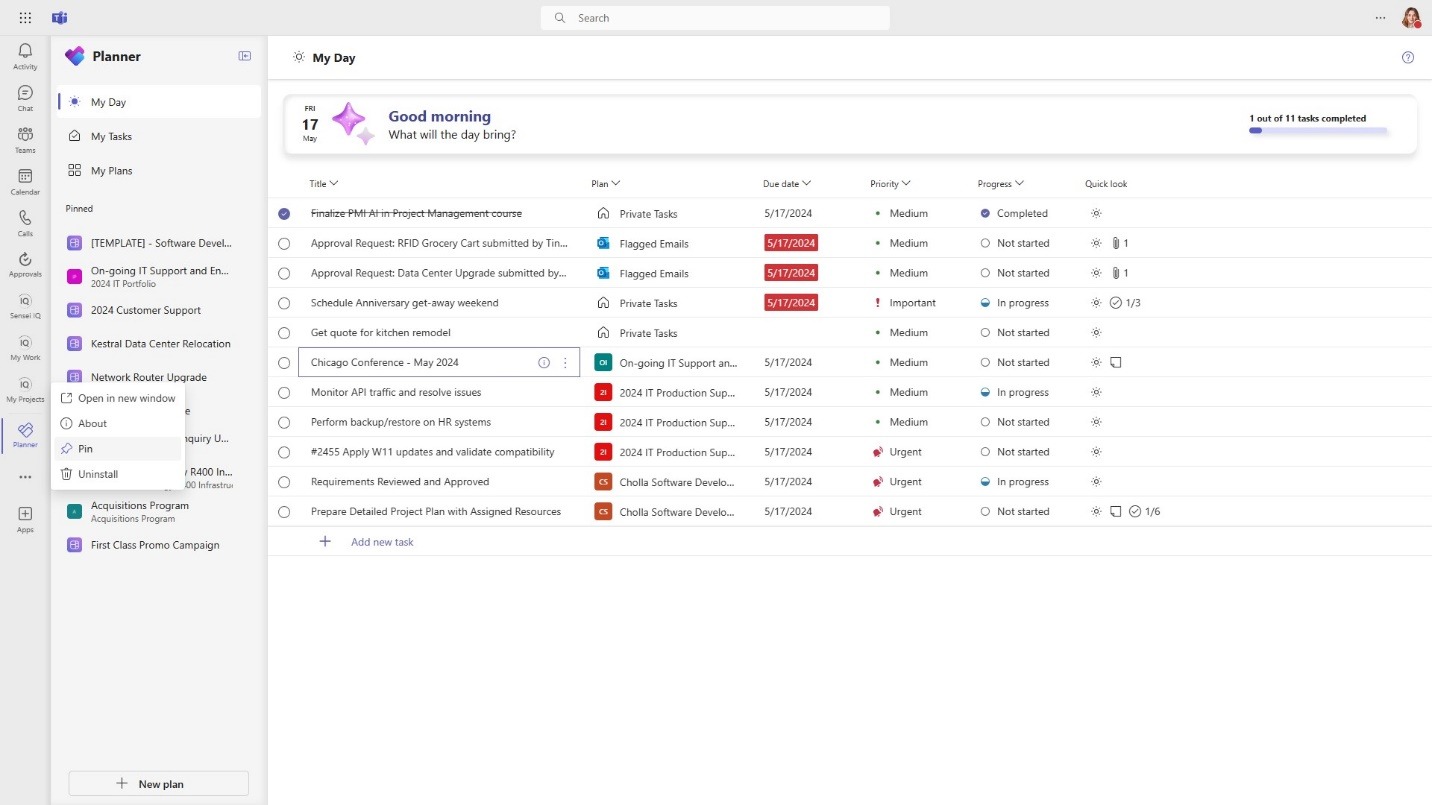This screenshot has height=805, width=1432.
Task: Choose About from context menu
Action: [x=118, y=423]
